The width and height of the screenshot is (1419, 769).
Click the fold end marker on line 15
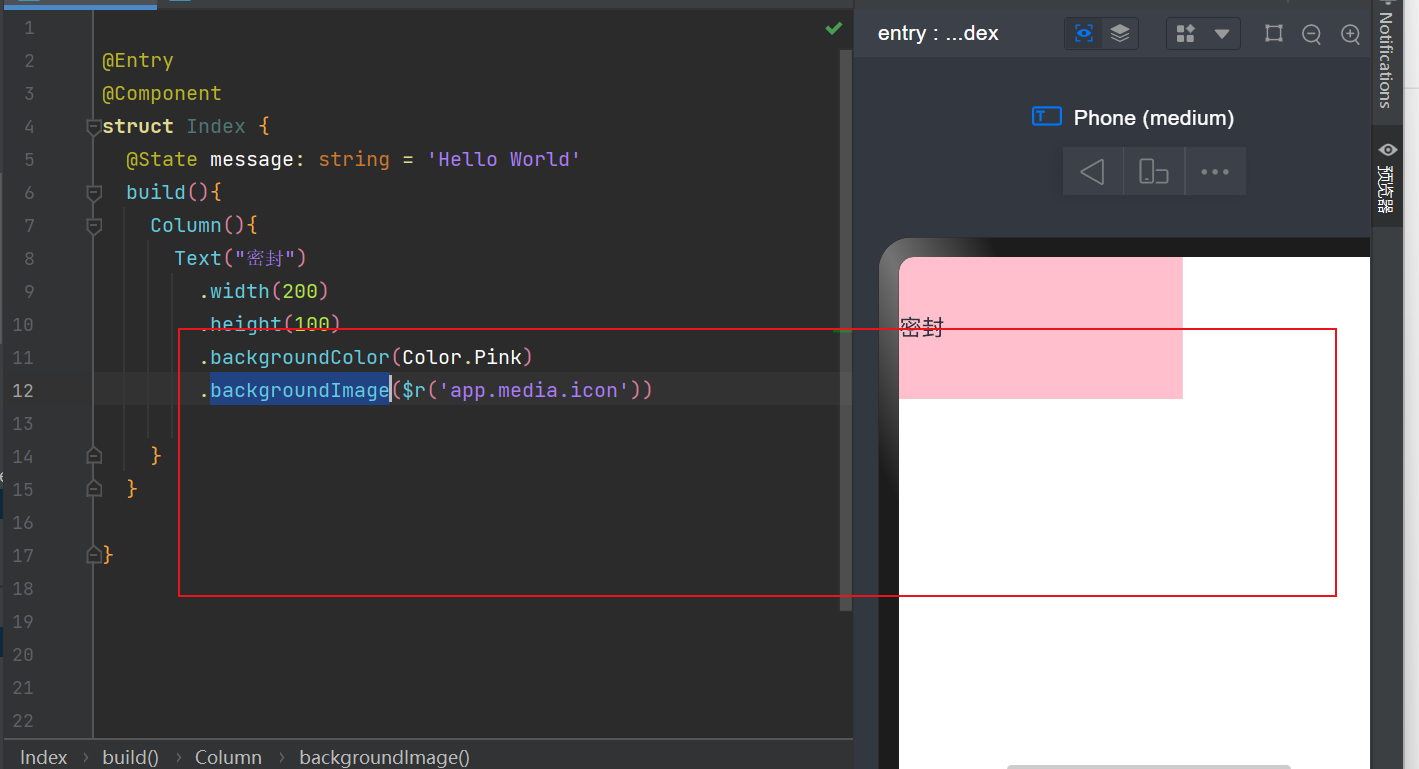94,489
